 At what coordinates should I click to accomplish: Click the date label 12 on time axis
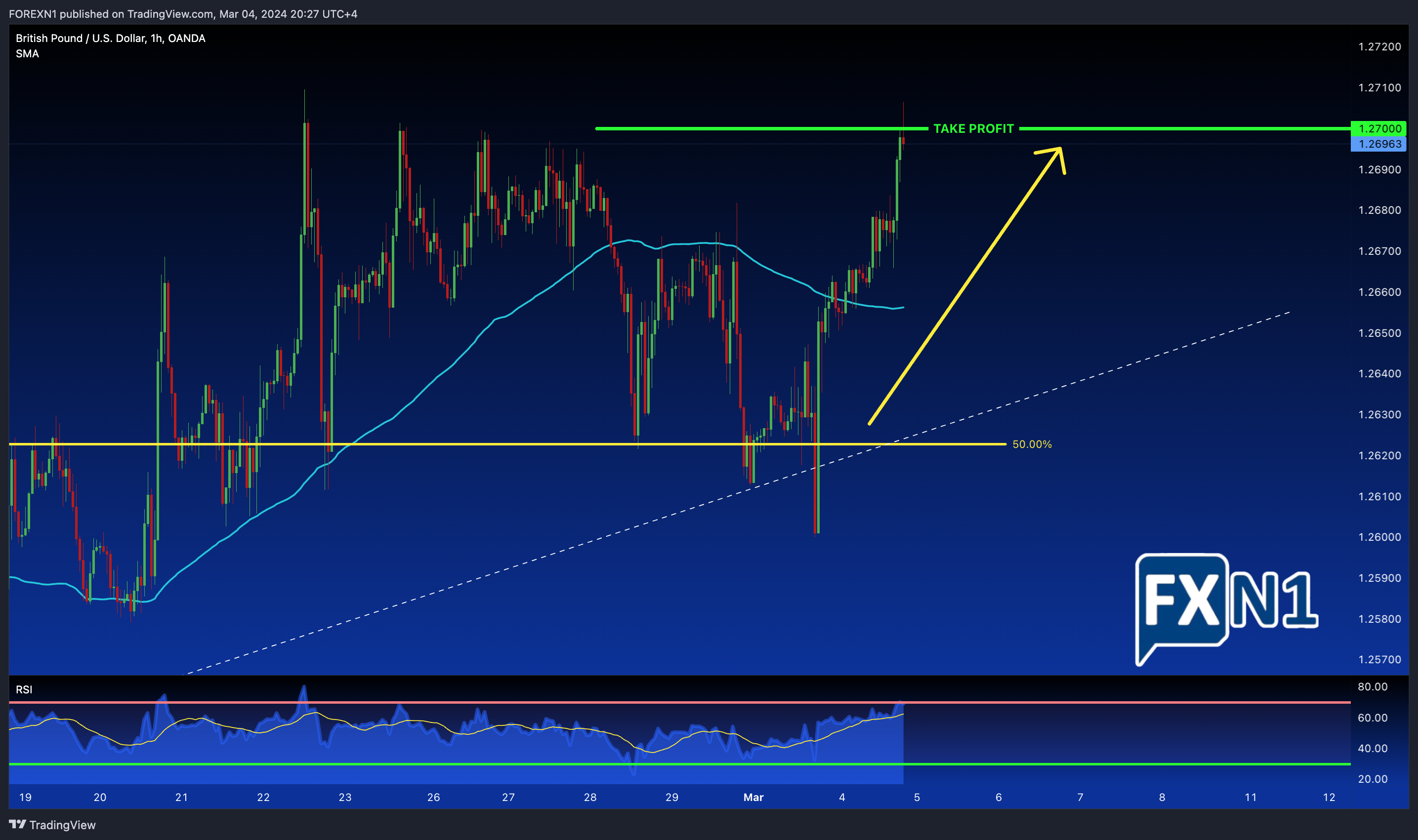(1329, 797)
